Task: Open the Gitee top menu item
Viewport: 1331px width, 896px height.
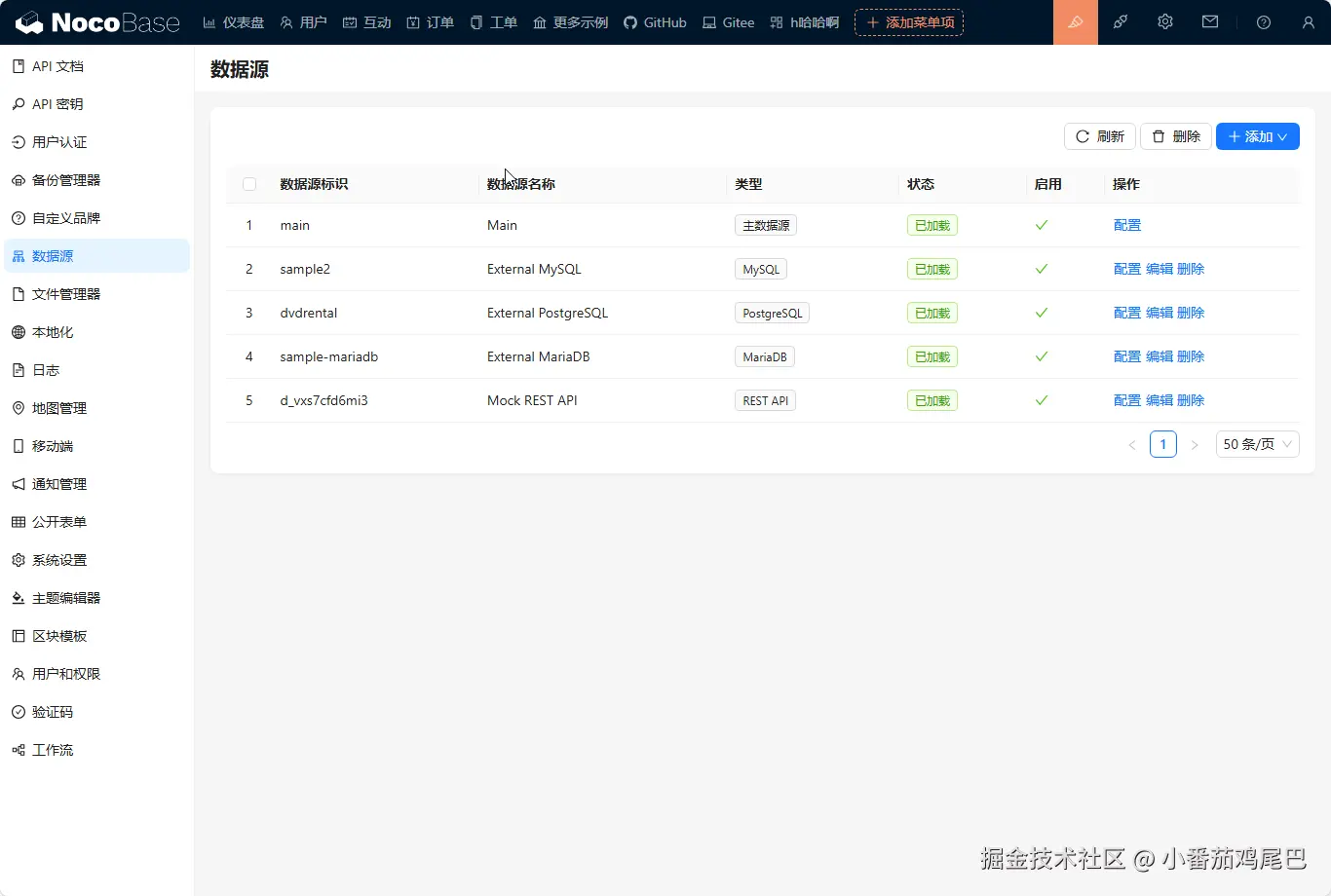Action: tap(729, 22)
